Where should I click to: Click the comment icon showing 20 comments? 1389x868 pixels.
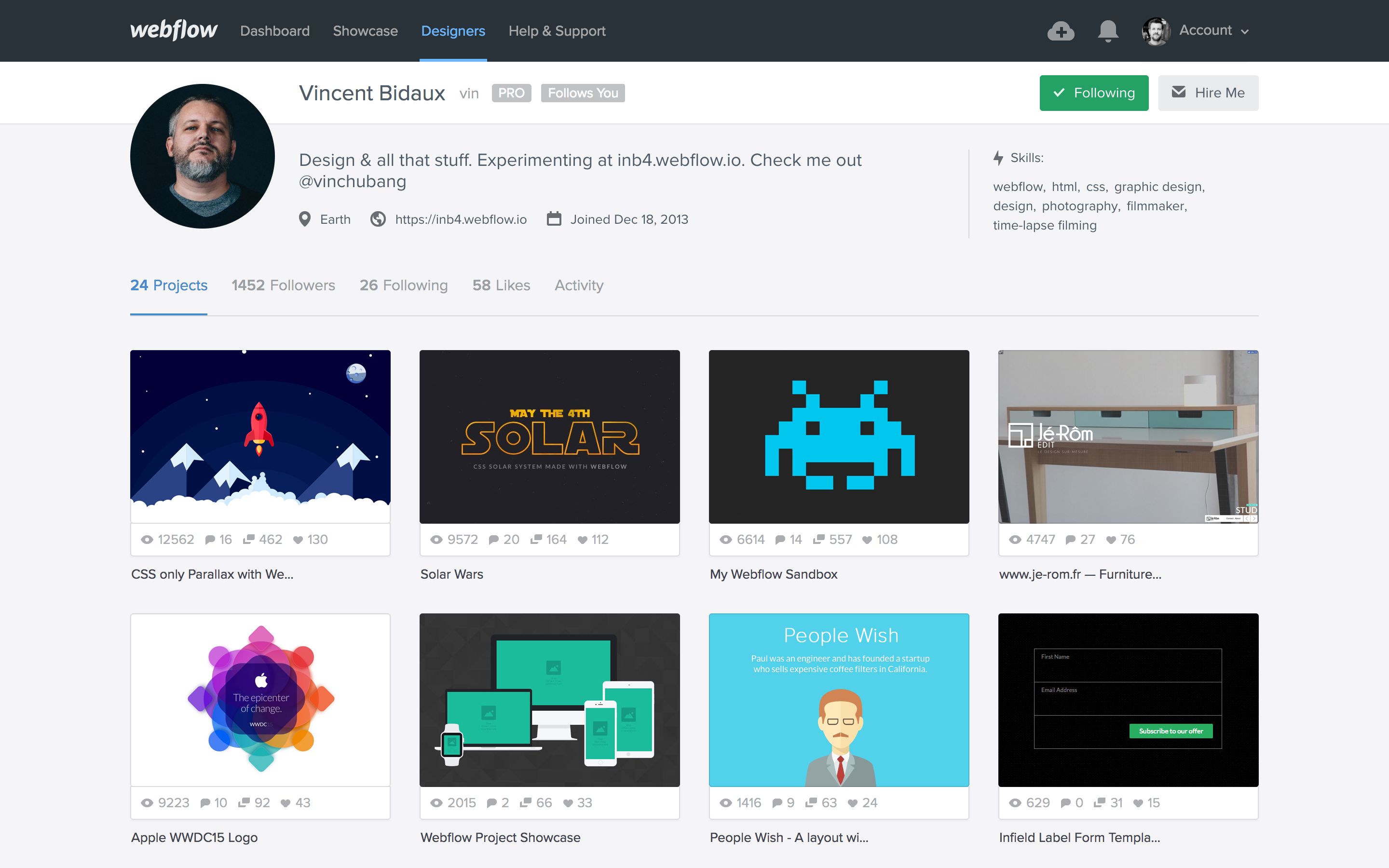click(x=493, y=540)
